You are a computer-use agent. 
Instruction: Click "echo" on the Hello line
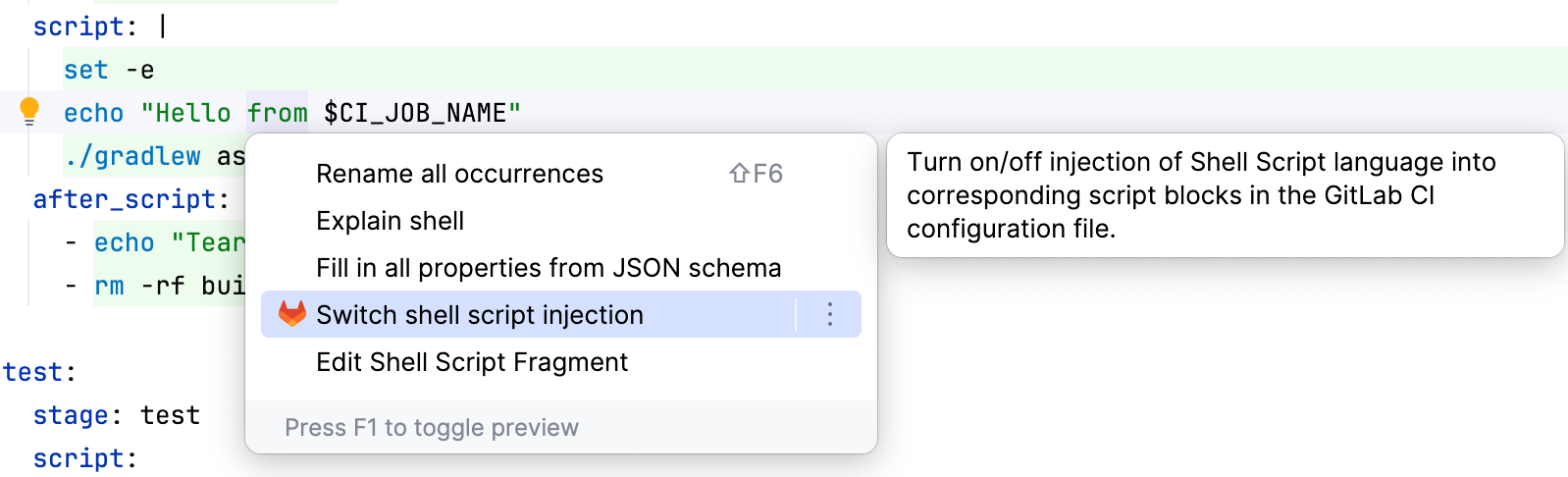(x=93, y=114)
